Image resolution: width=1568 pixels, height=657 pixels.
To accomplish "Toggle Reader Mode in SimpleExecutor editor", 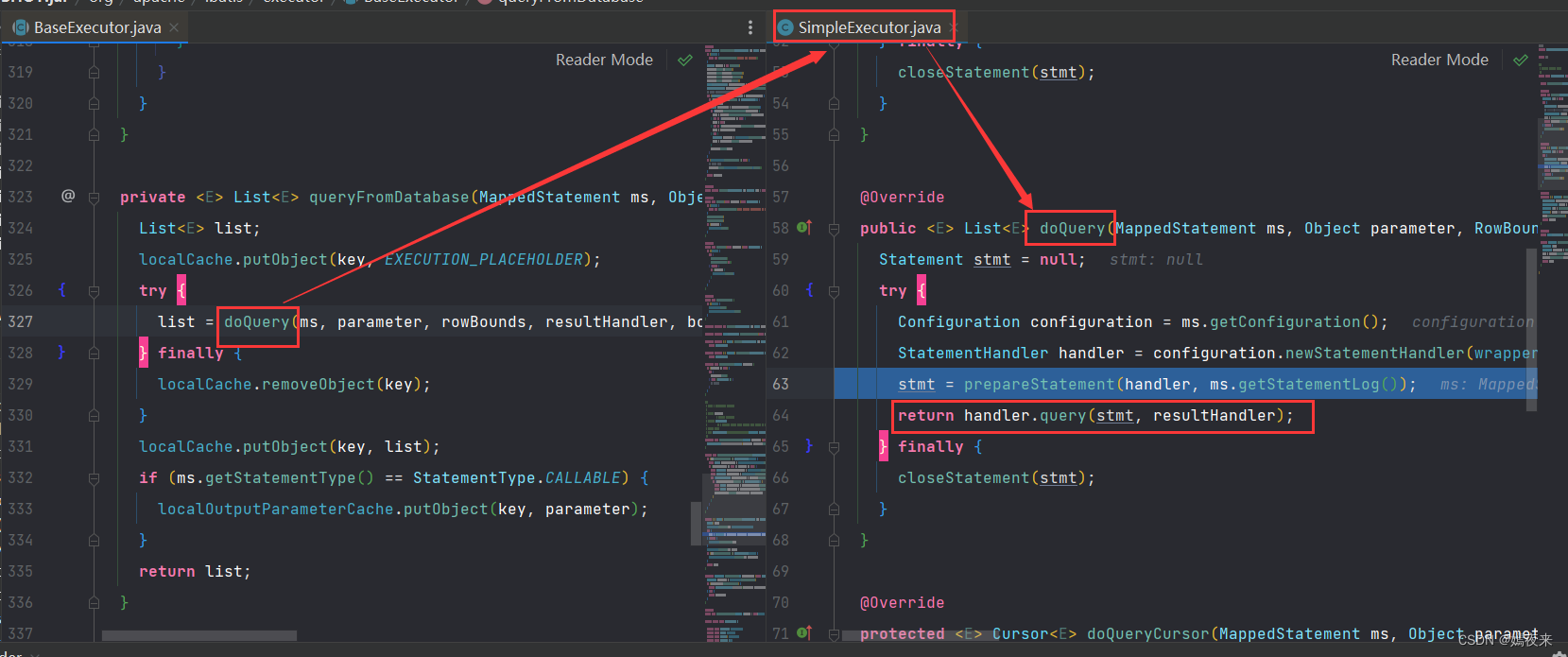I will tap(1439, 60).
